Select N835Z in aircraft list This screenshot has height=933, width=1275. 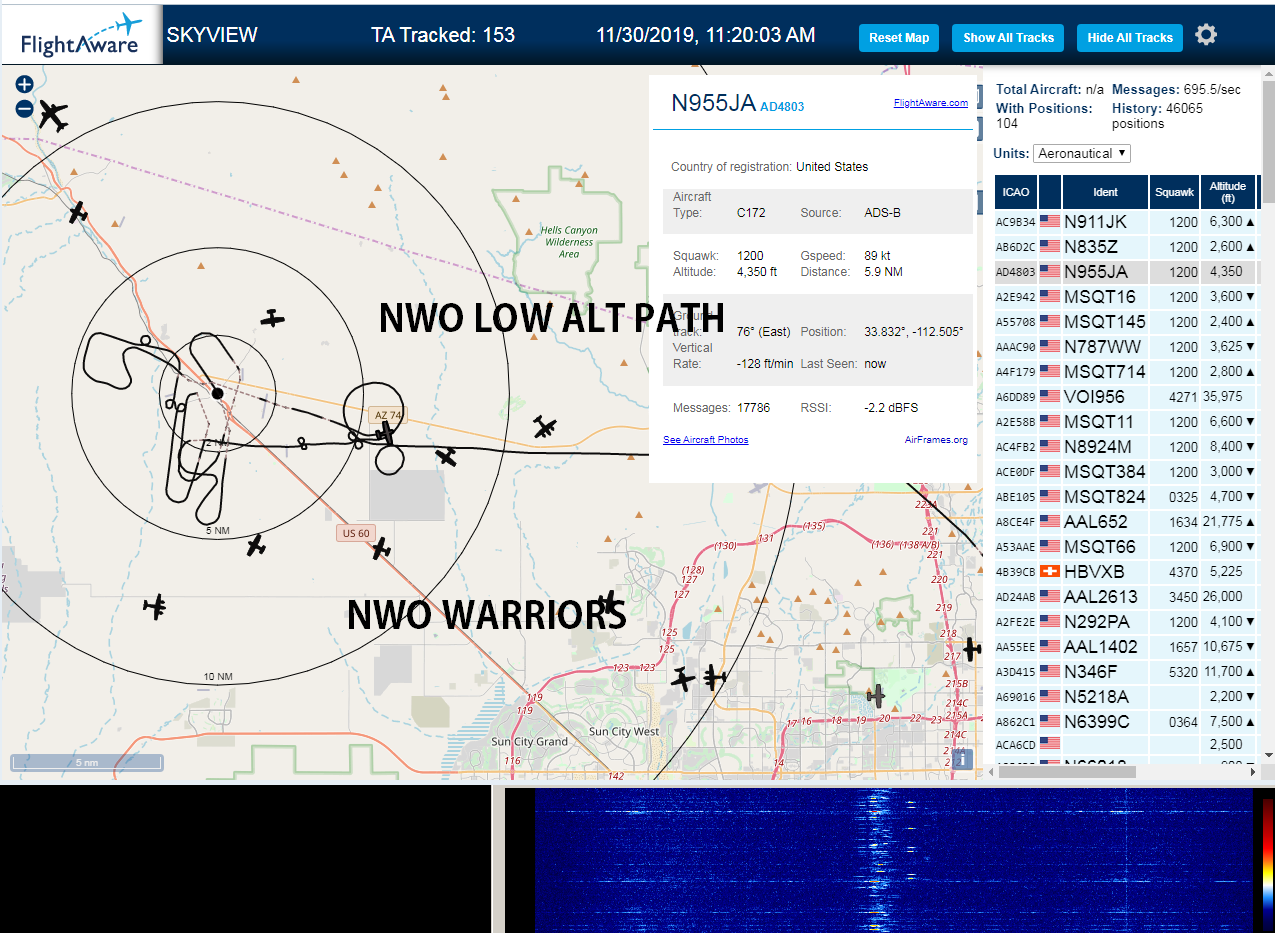tap(1125, 247)
